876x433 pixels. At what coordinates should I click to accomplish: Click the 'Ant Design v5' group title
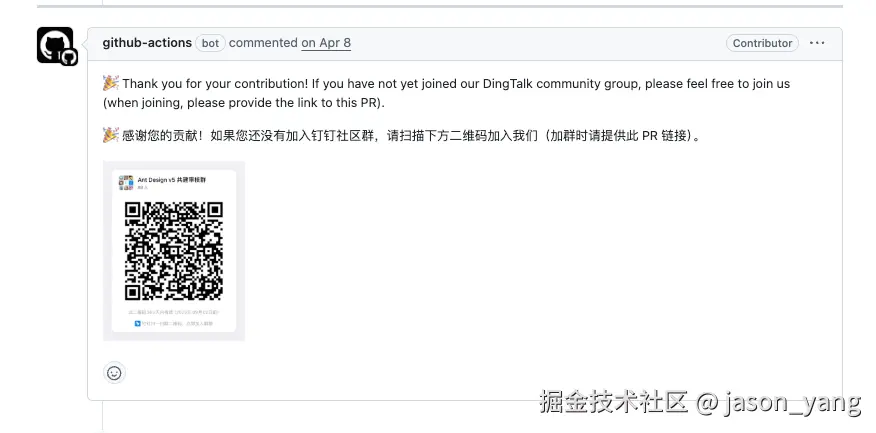[172, 180]
